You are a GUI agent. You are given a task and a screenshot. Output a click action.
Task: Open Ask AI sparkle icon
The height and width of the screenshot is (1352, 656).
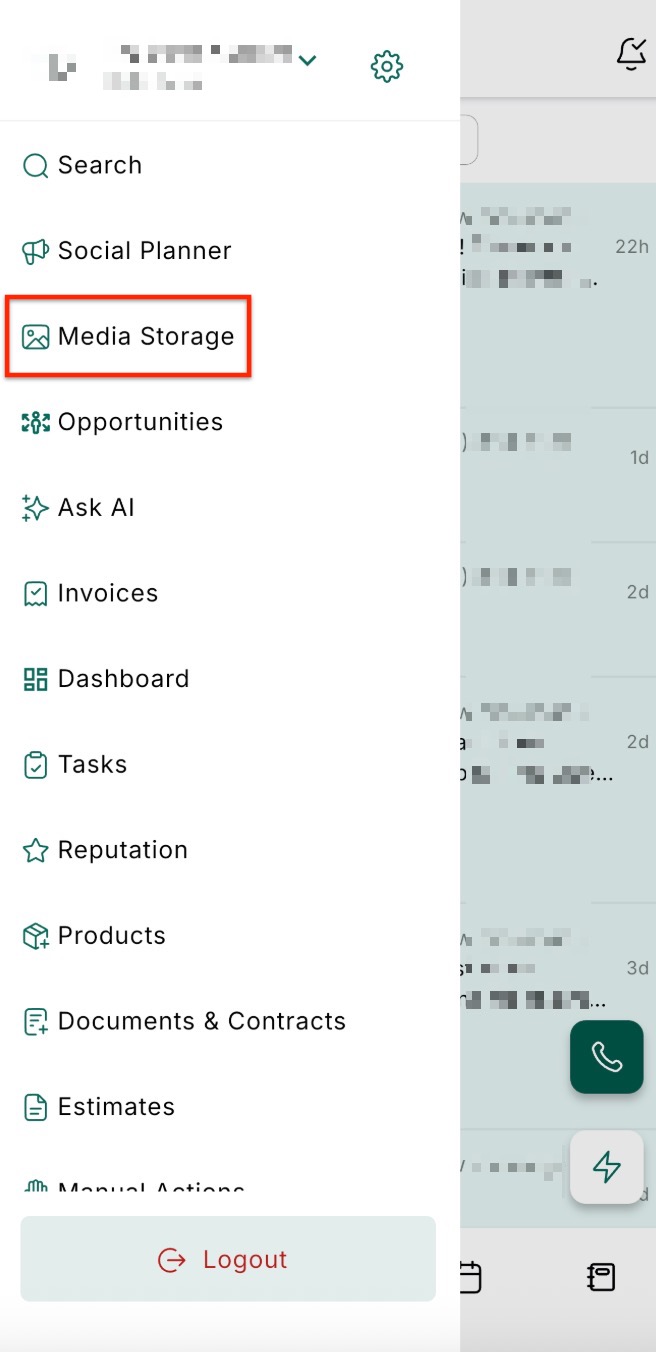pos(35,508)
